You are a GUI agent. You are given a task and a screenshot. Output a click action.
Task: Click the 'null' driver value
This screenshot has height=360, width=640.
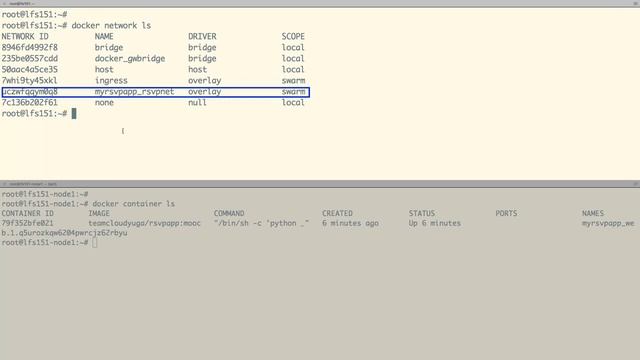click(197, 102)
